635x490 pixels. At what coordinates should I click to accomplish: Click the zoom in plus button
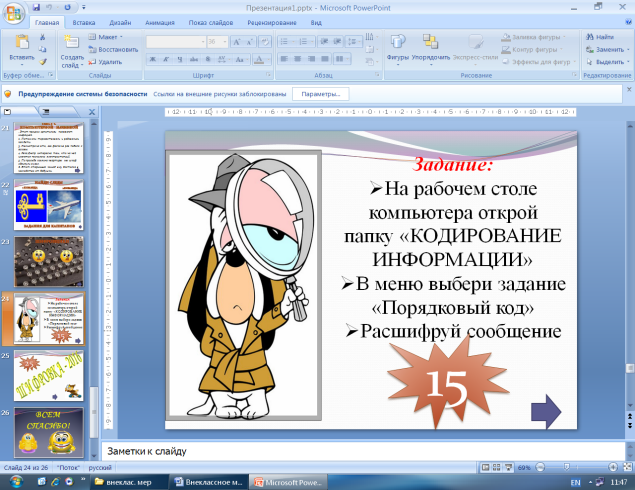[x=613, y=467]
